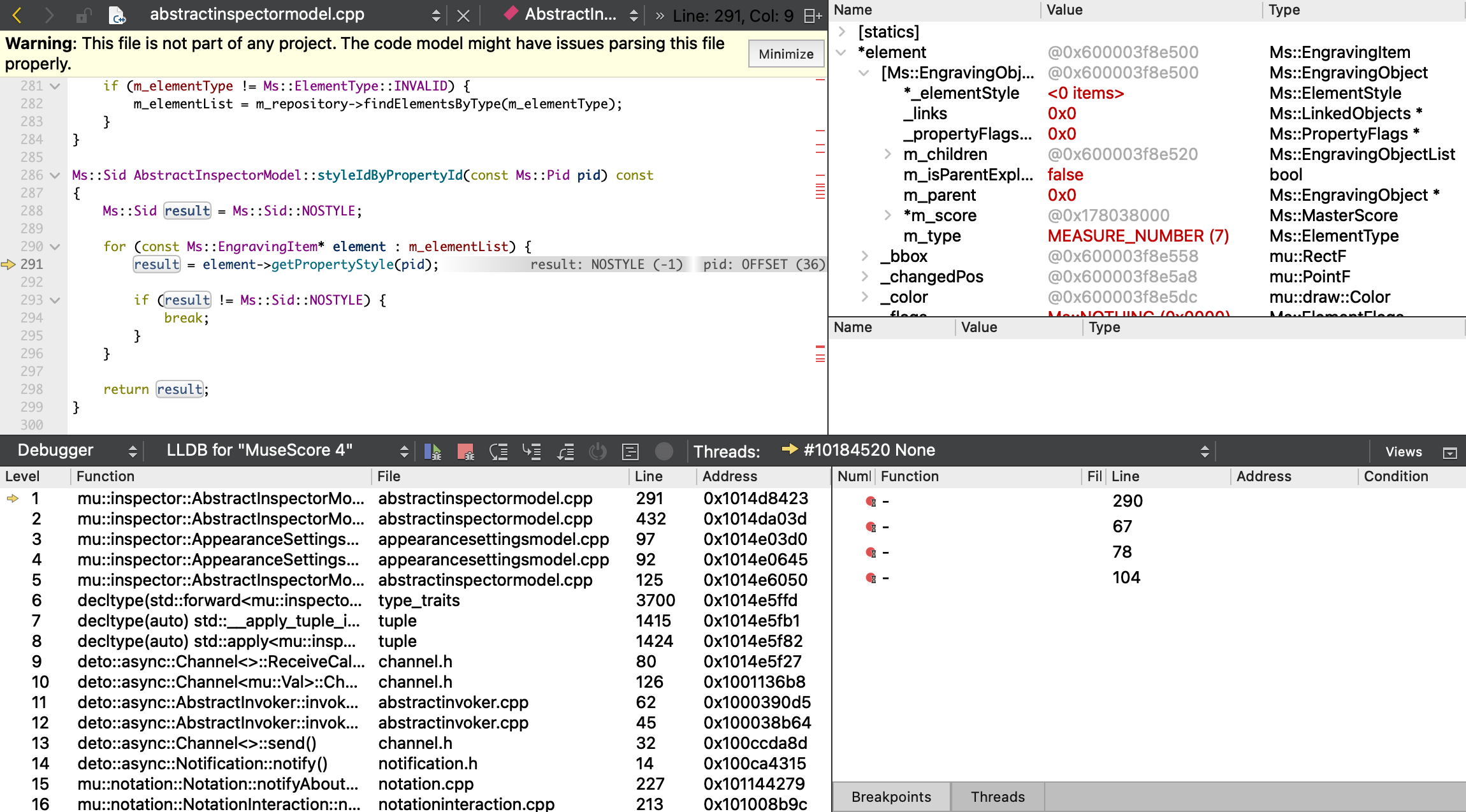Click the record circle in debugger toolbar
The width and height of the screenshot is (1466, 812).
pos(664,452)
